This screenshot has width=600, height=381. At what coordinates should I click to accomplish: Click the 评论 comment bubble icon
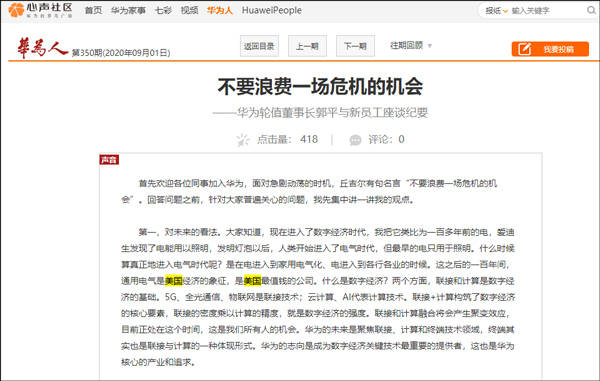point(355,140)
